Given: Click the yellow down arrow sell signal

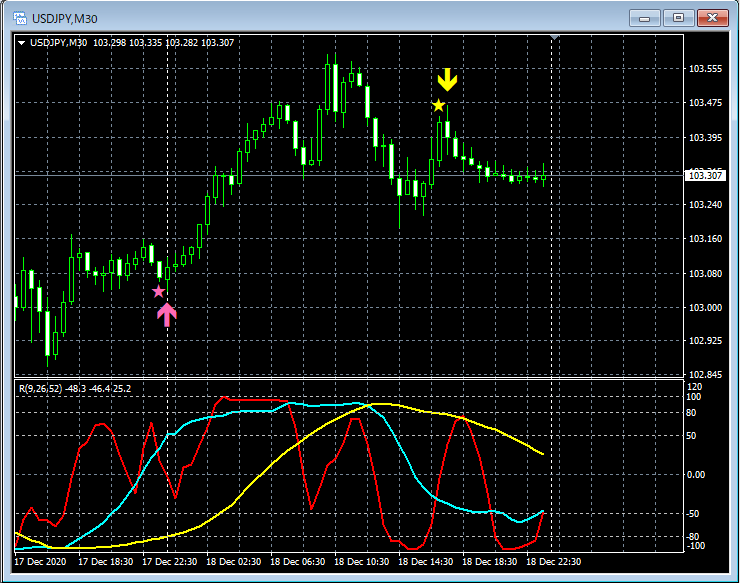Looking at the screenshot, I should tap(447, 80).
